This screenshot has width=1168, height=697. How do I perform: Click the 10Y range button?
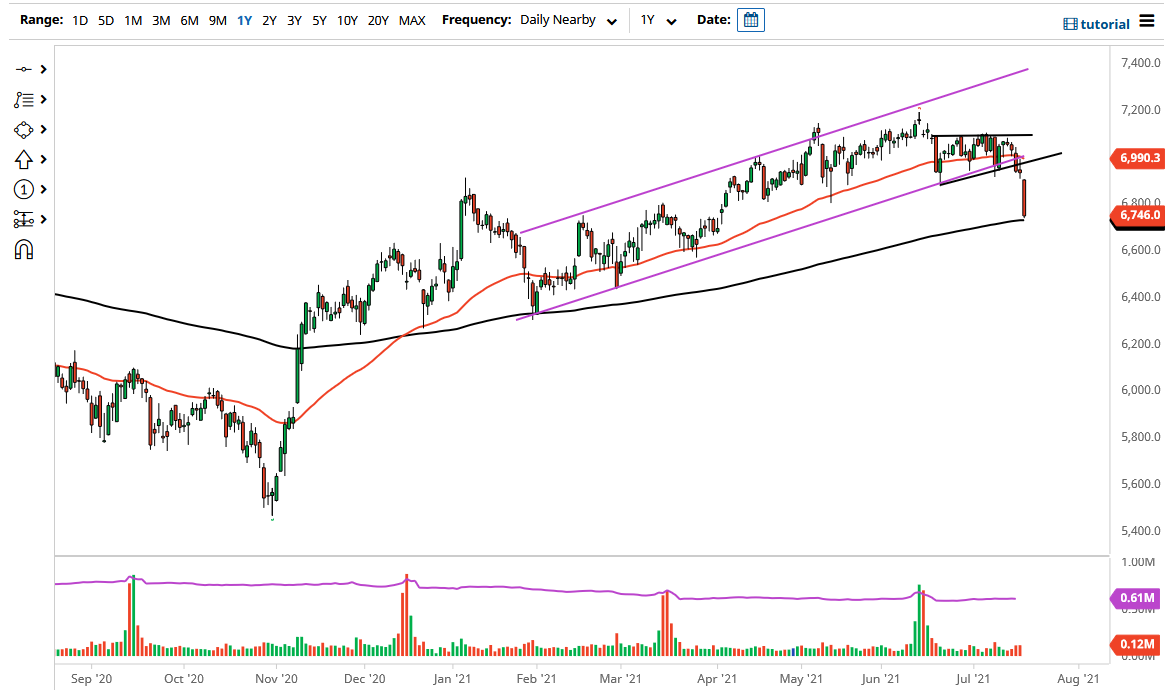pos(347,20)
